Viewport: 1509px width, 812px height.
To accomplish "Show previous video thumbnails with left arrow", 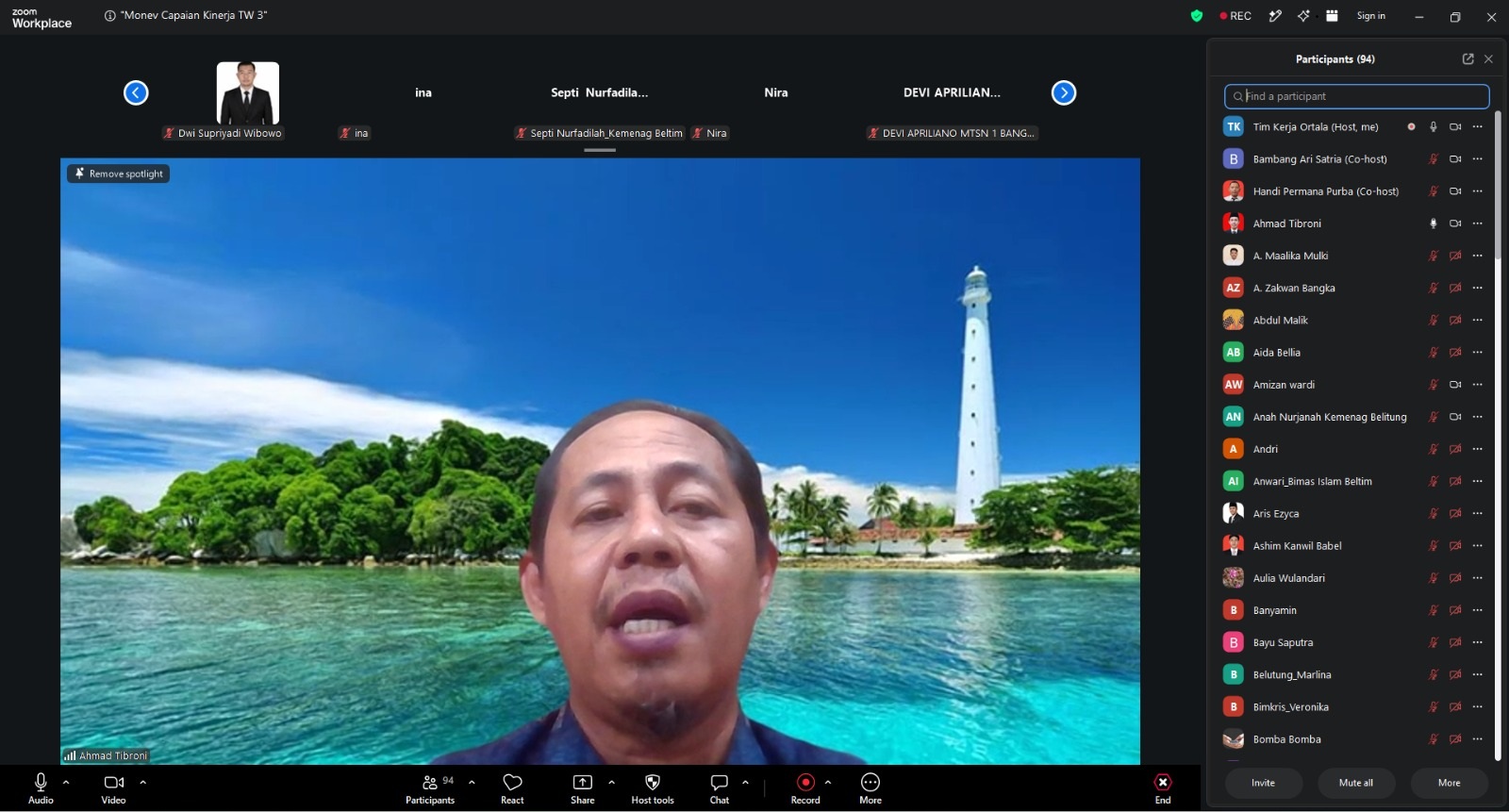I will [136, 92].
